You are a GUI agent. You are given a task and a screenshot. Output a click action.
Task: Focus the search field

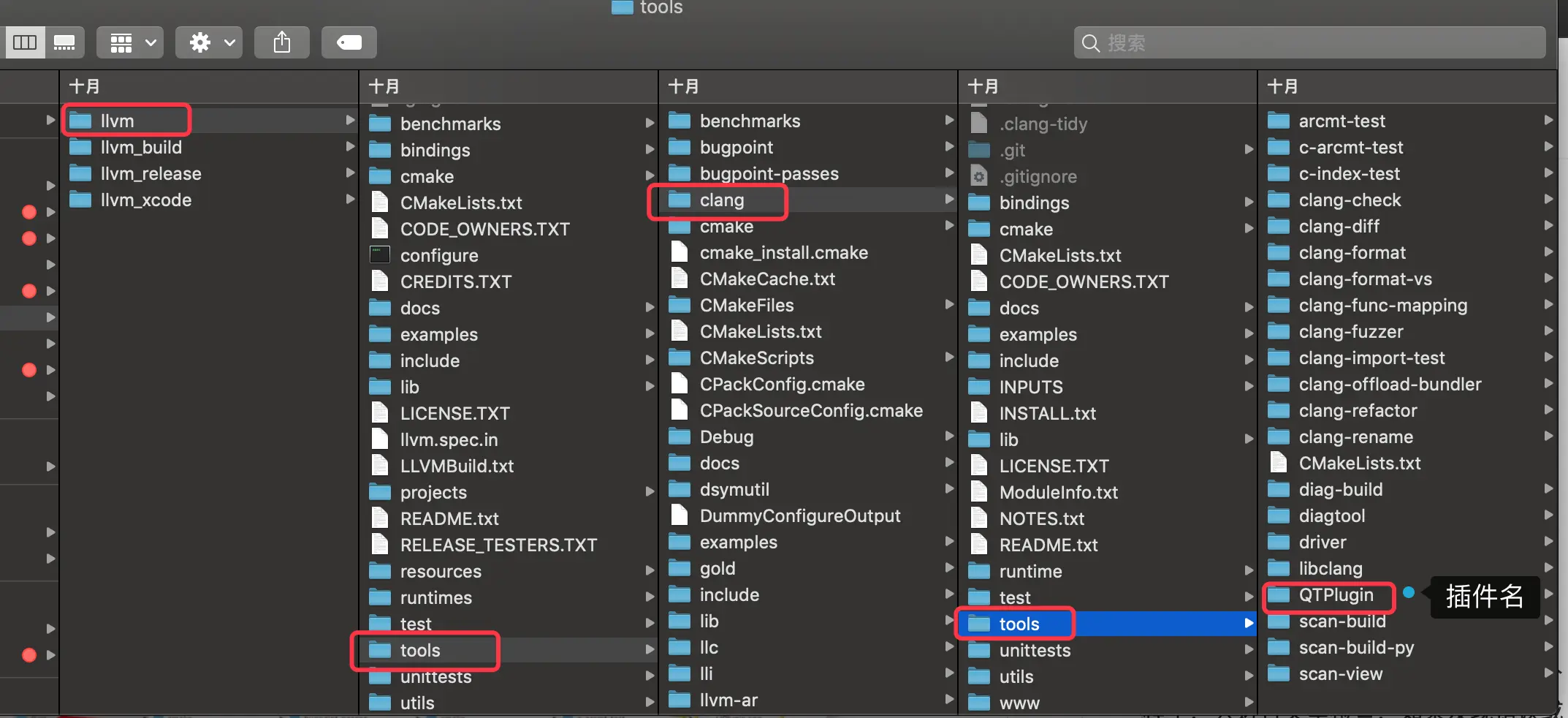(1309, 42)
